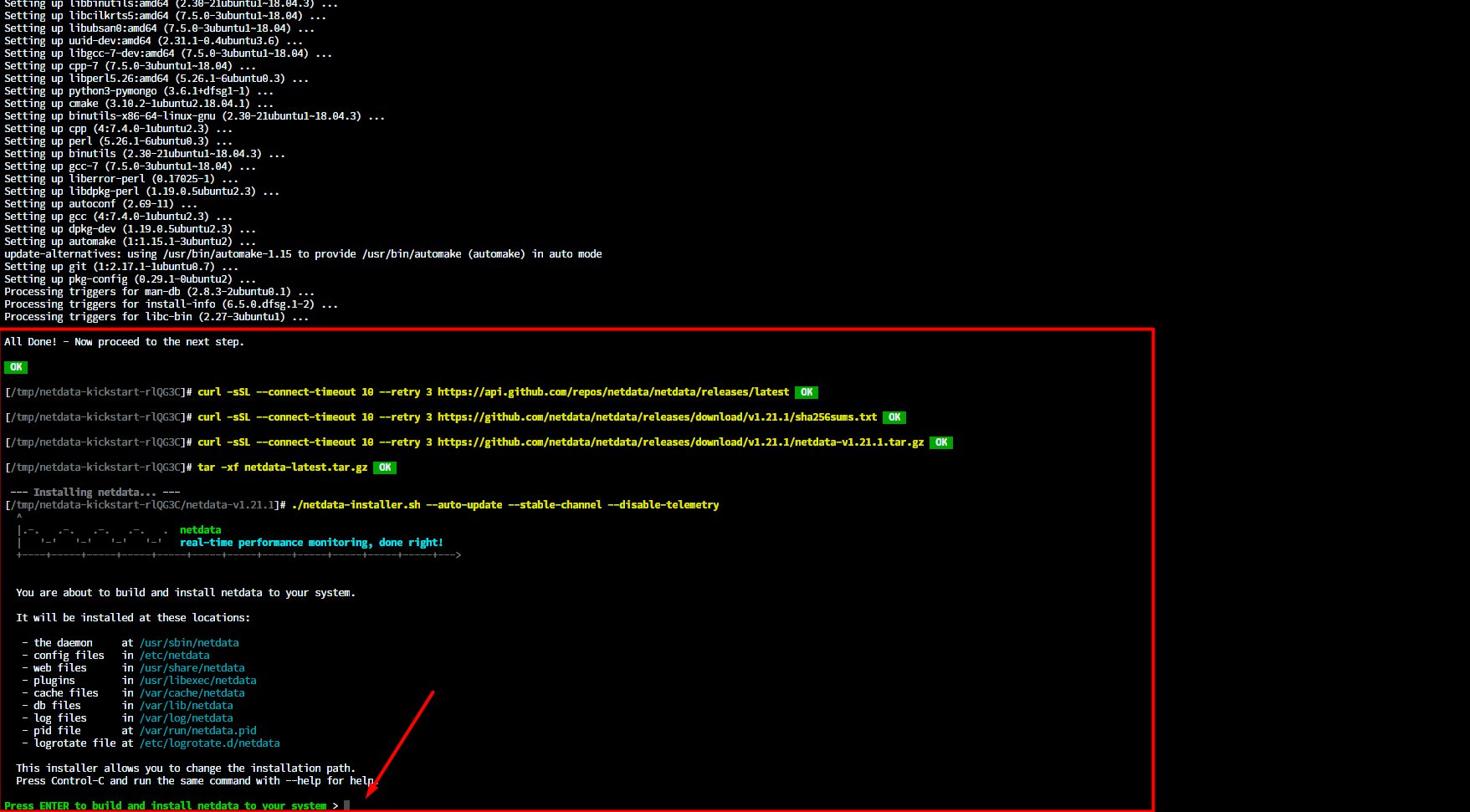This screenshot has width=1470, height=812.
Task: Click the OK badge after the tar -xf command
Action: pyautogui.click(x=385, y=467)
